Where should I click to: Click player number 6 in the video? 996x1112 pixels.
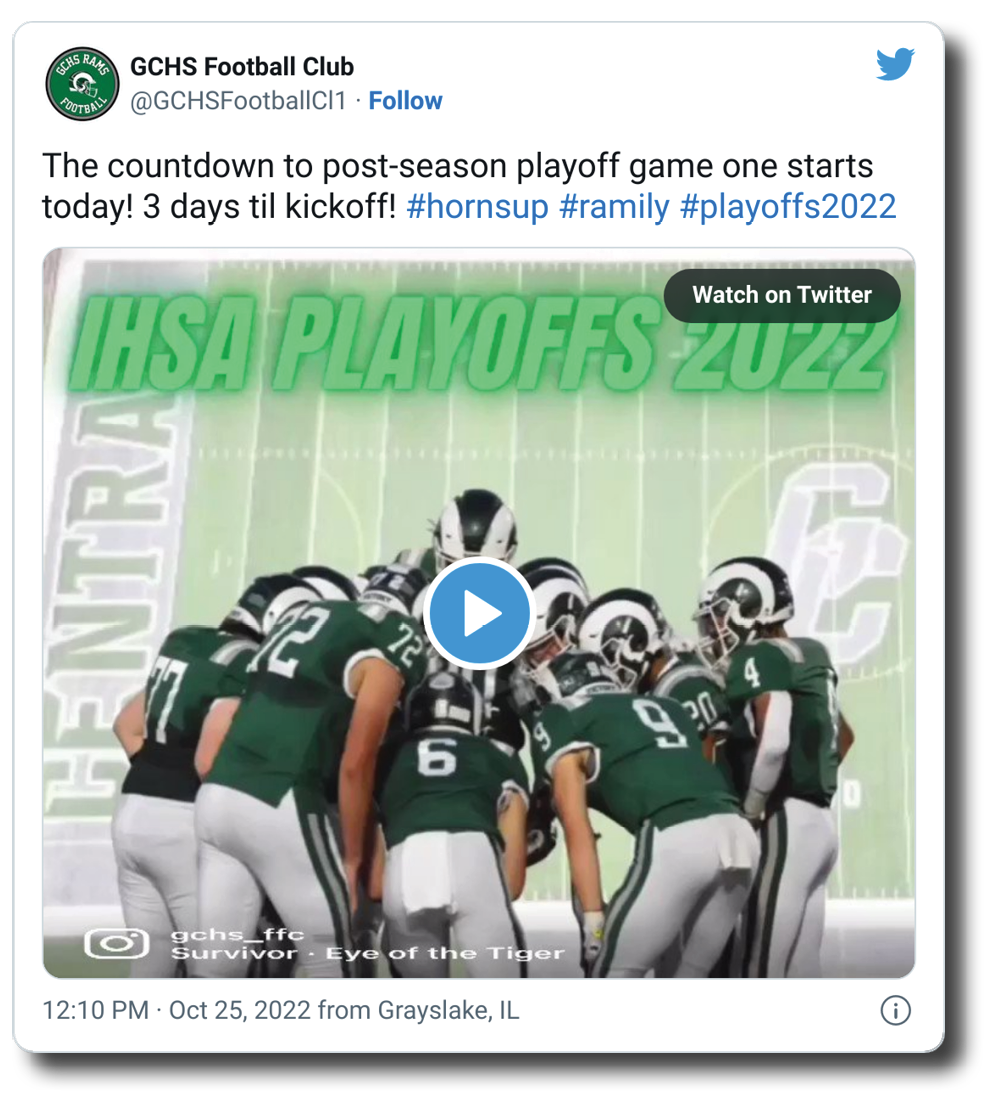(x=437, y=757)
